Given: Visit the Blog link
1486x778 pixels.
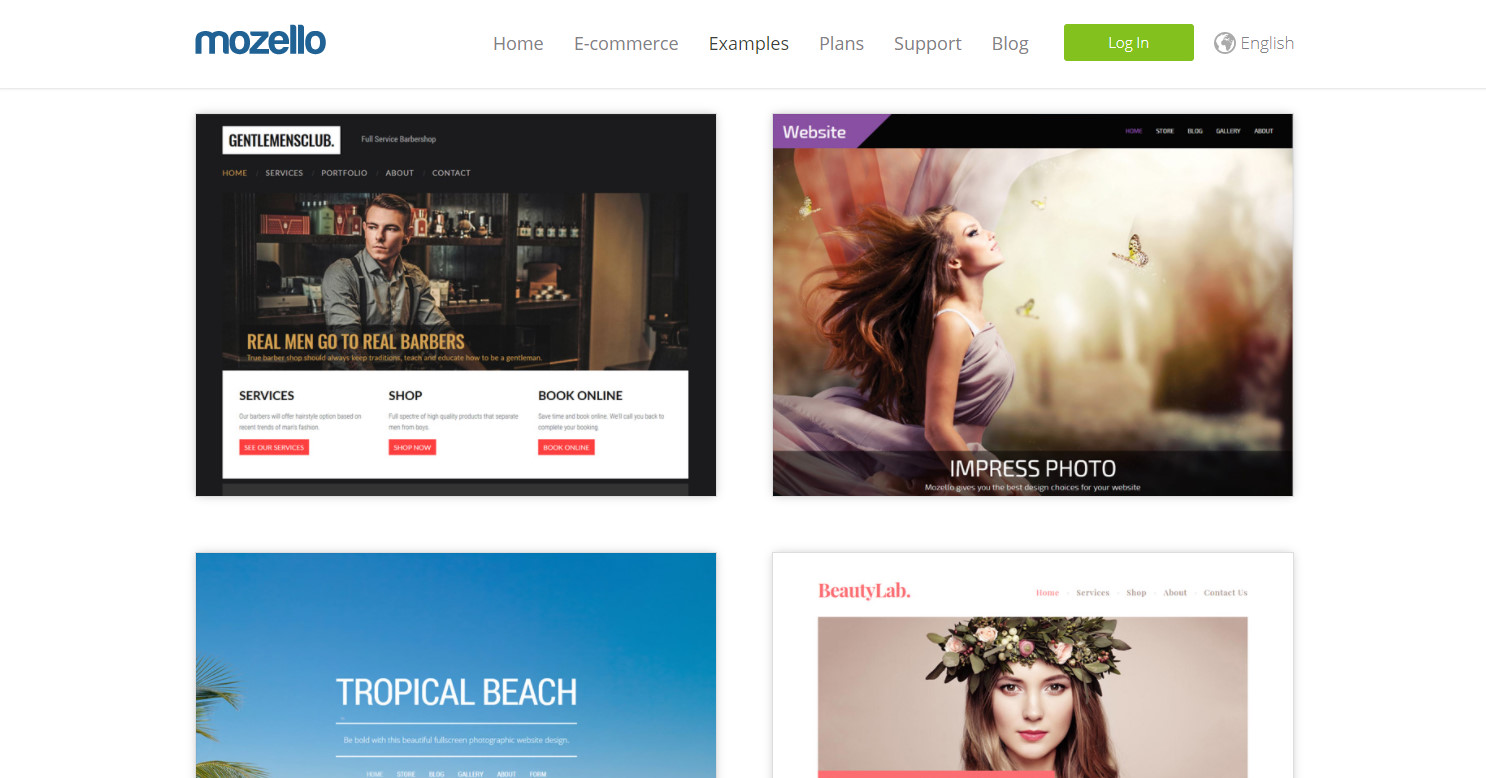Looking at the screenshot, I should click(x=1010, y=43).
